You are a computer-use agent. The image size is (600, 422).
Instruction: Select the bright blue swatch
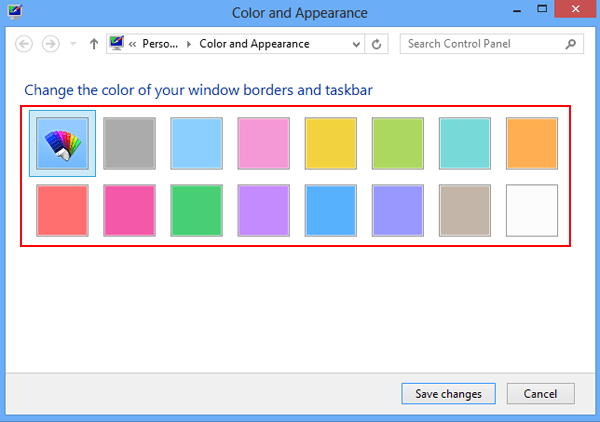(331, 210)
